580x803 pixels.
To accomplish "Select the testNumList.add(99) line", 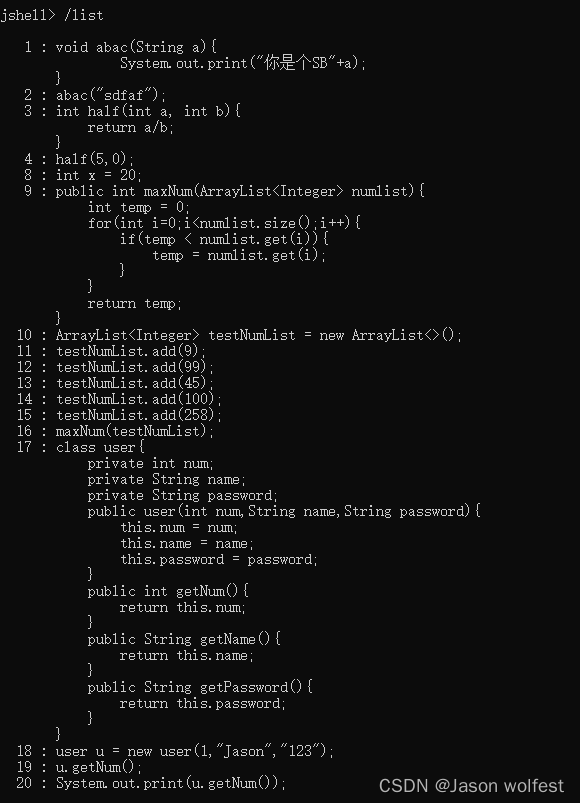I will pos(135,367).
